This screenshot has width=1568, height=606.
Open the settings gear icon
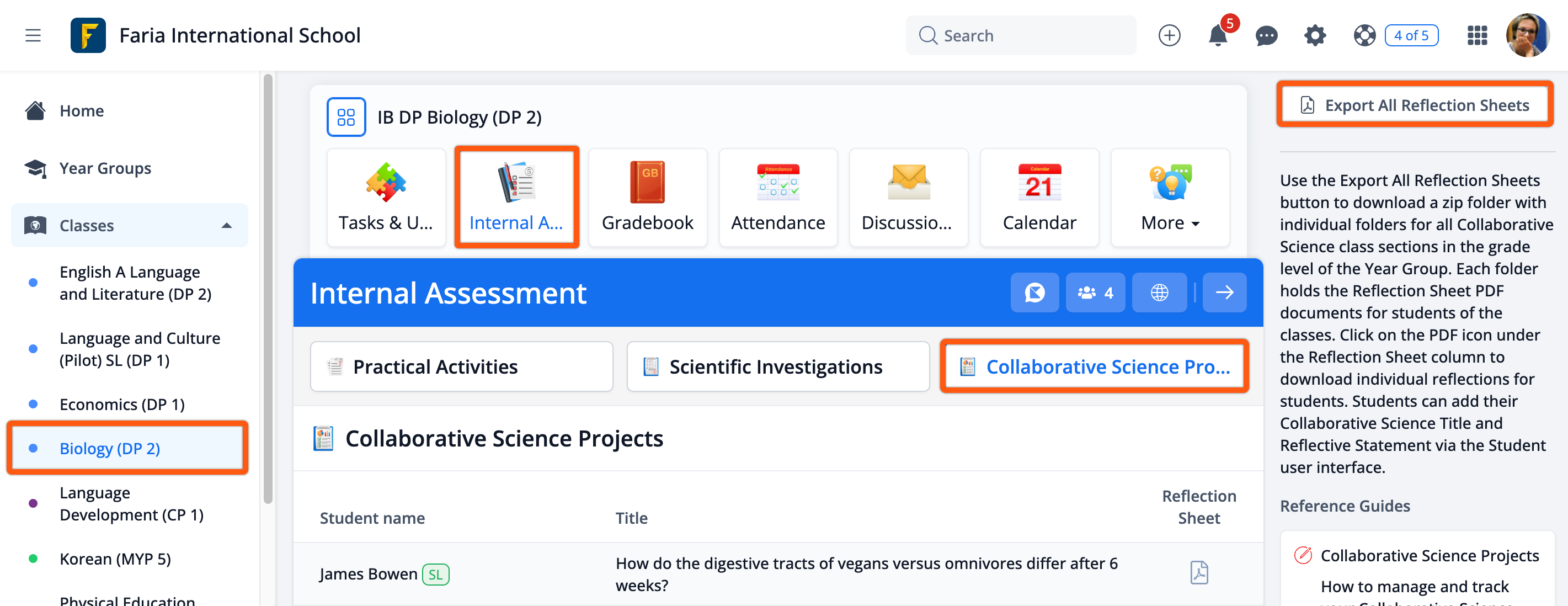[x=1315, y=35]
